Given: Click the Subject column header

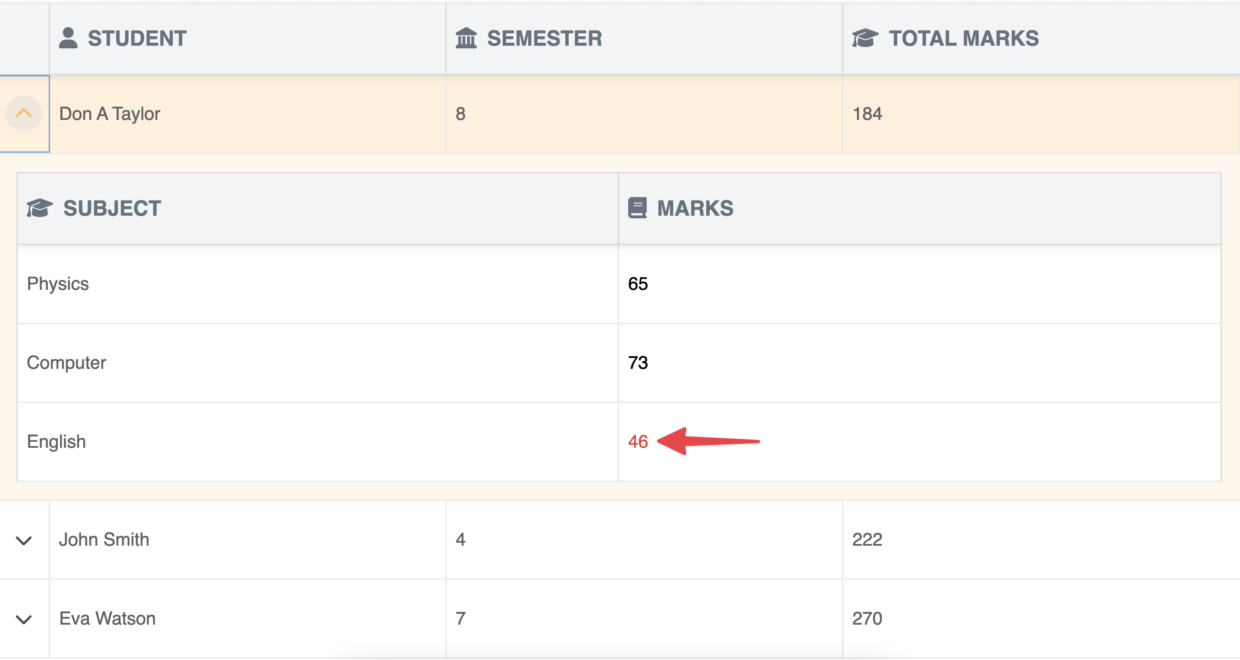Looking at the screenshot, I should tap(112, 208).
